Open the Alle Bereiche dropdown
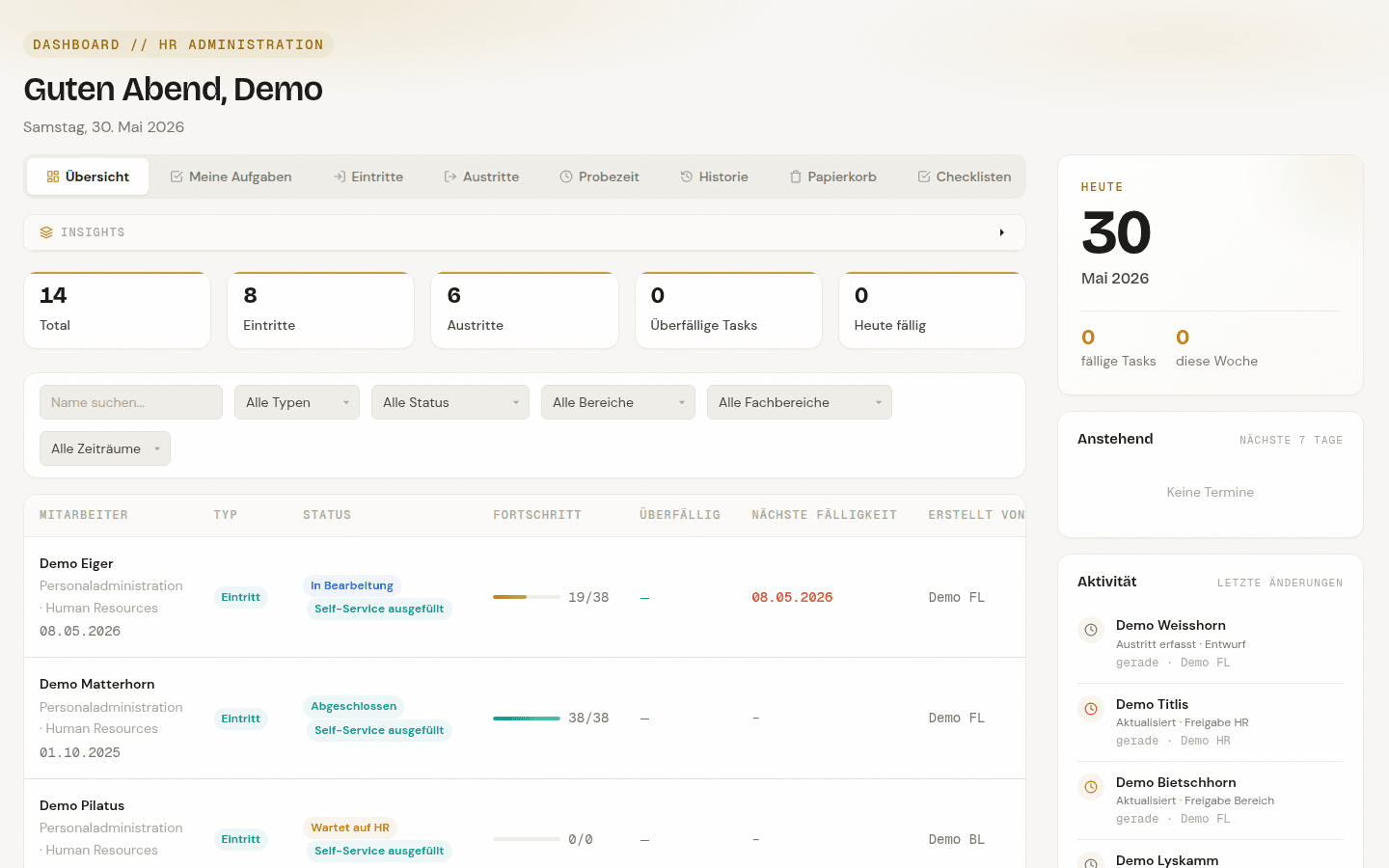Screen dimensions: 1389x868 pyautogui.click(x=618, y=402)
